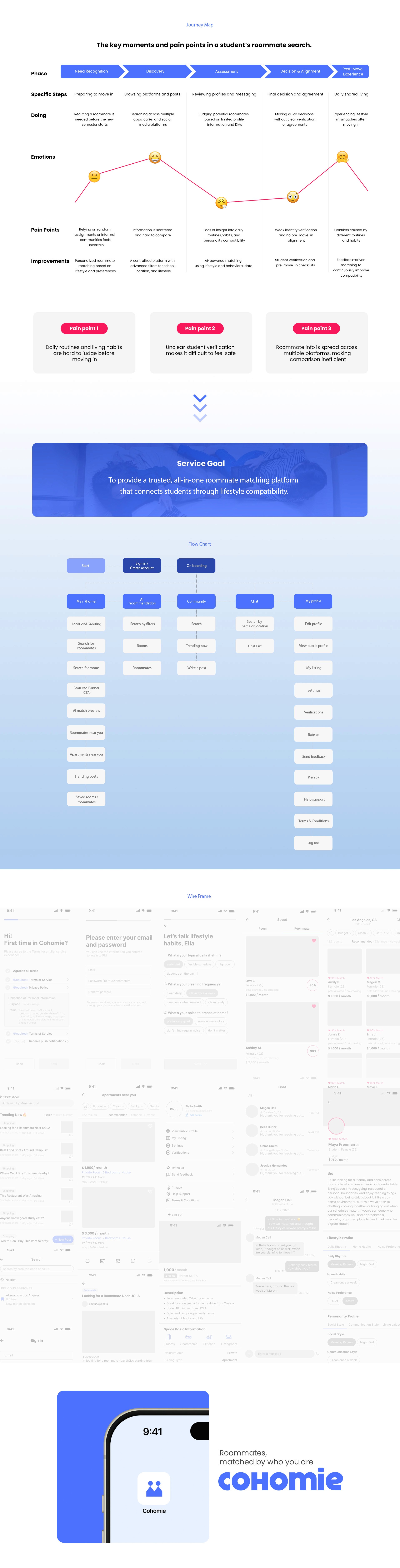
Task: Click the Cohomie app icon on phone mockup
Action: (x=154, y=1488)
